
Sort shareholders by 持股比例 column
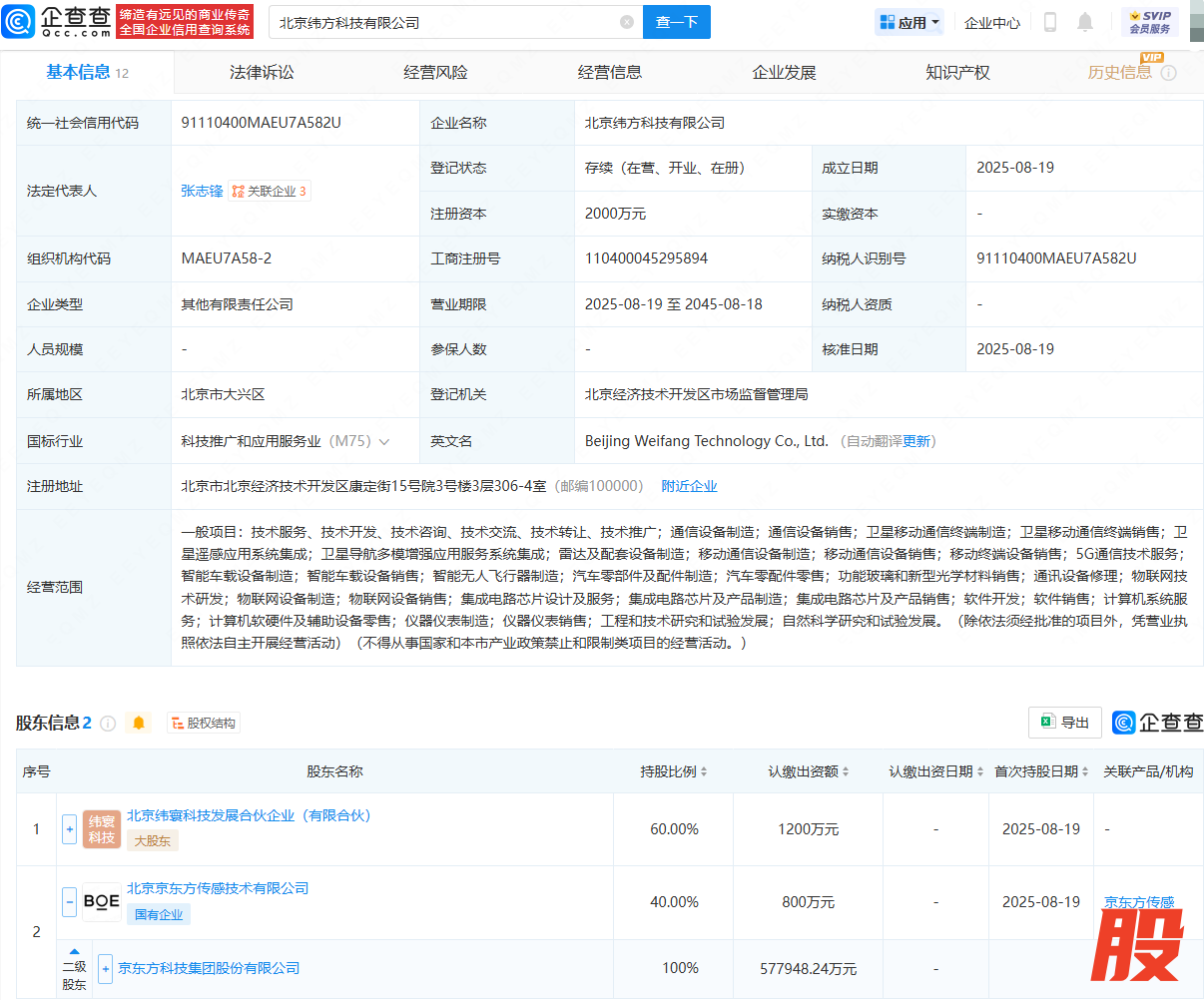click(674, 771)
